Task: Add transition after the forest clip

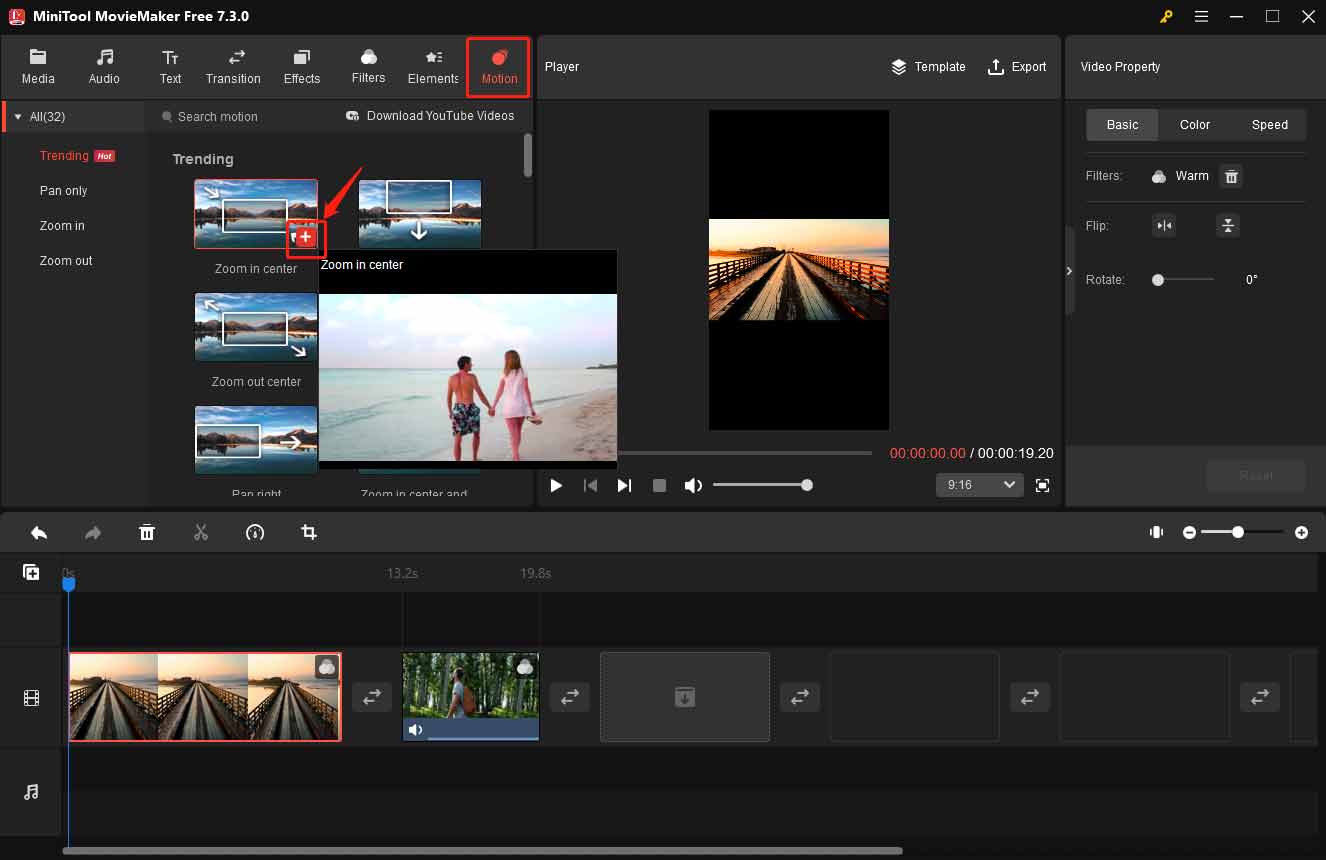Action: (x=569, y=697)
